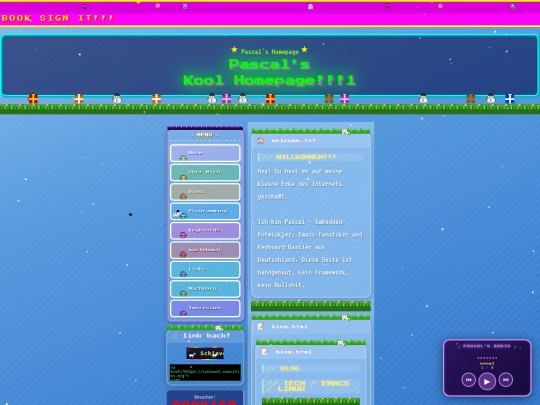Click the // BLOG heading
This screenshot has height=405, width=540.
[x=311, y=368]
